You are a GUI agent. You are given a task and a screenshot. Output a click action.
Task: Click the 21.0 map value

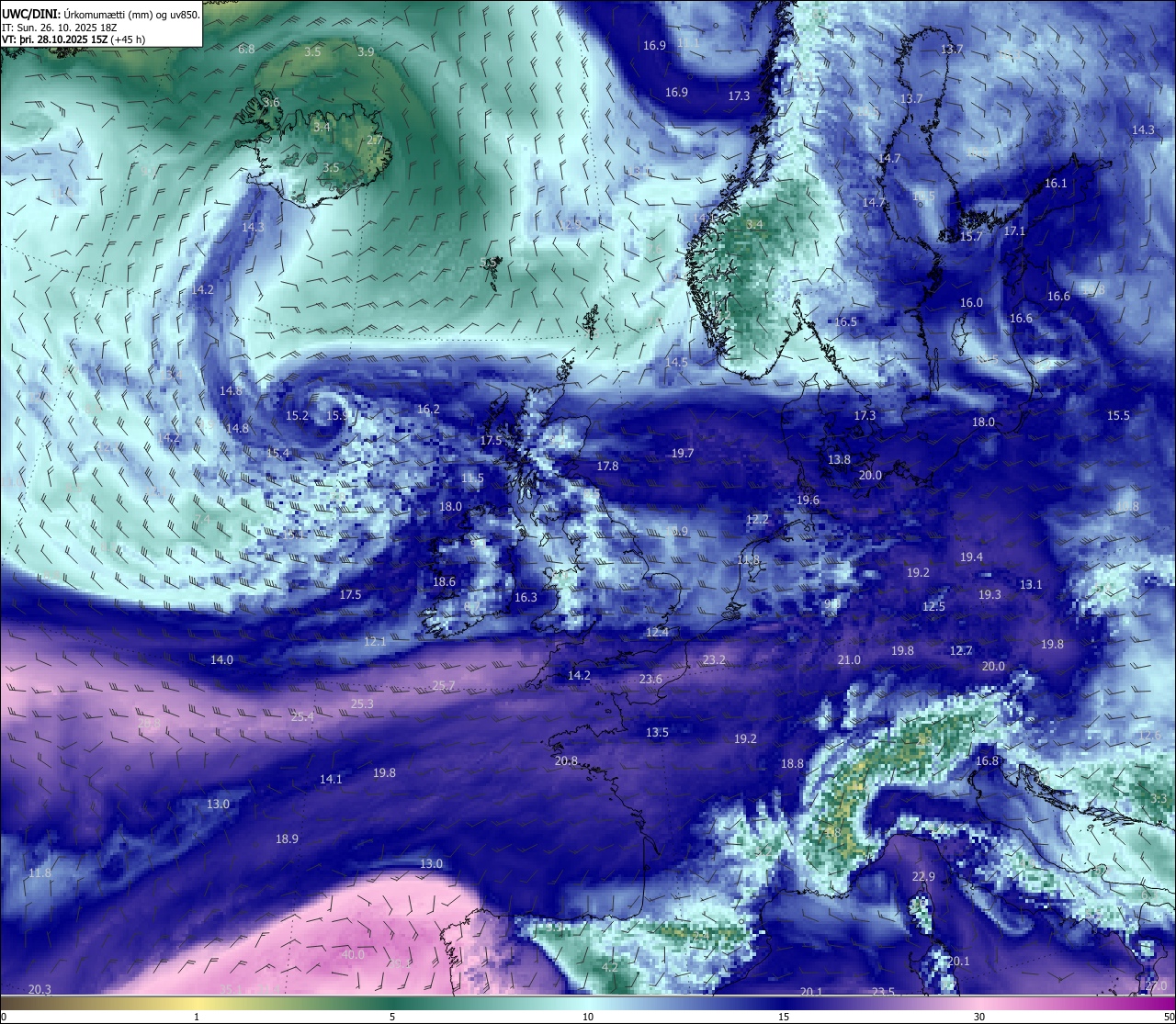(x=849, y=660)
